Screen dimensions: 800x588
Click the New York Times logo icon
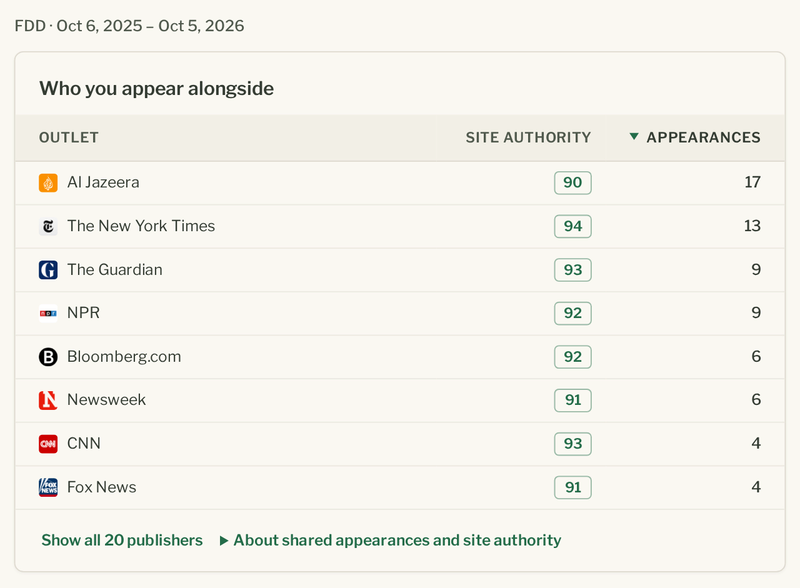pyautogui.click(x=48, y=226)
